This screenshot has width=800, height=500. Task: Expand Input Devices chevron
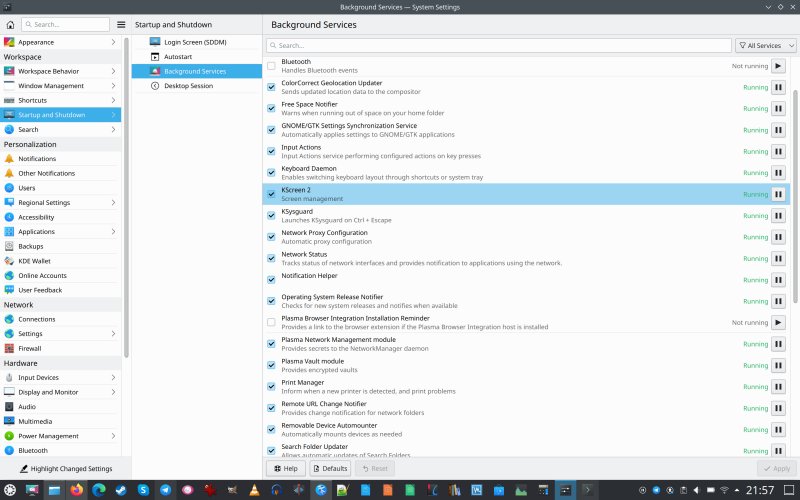[113, 378]
